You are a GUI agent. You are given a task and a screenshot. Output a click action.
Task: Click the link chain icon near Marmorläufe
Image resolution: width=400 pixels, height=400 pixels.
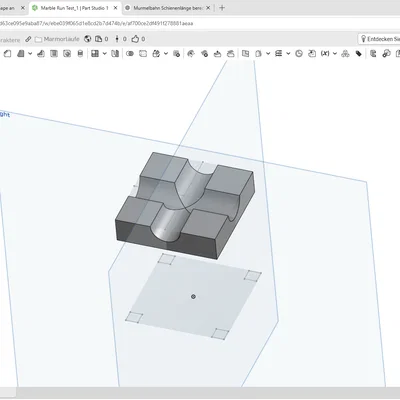pos(28,39)
